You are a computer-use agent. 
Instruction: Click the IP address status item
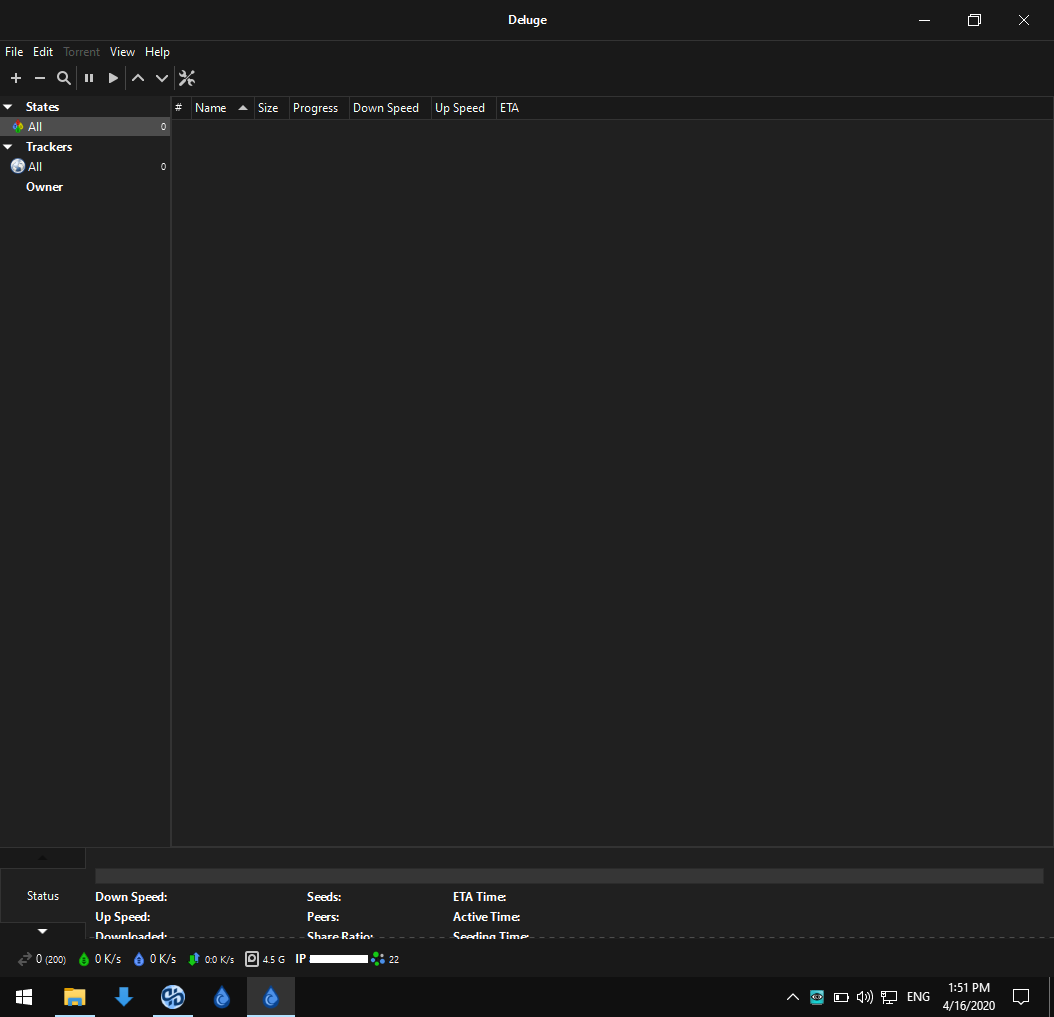point(331,959)
